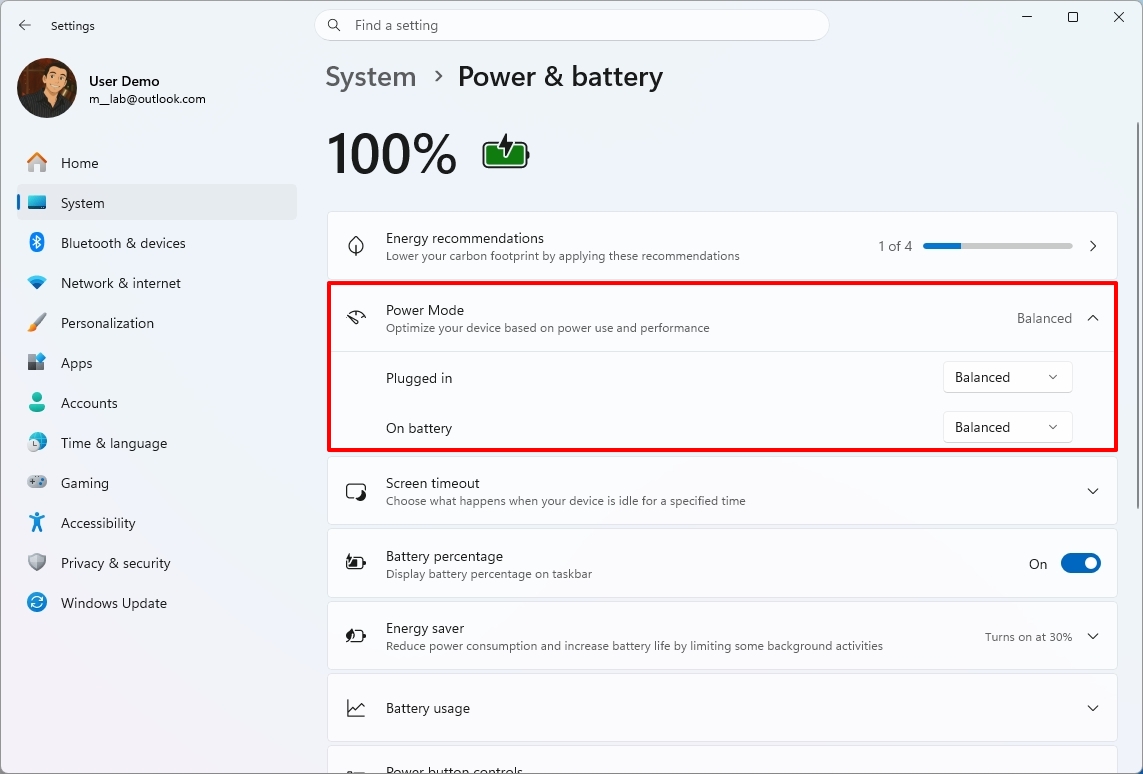
Task: Click the Energy saver icon
Action: pos(356,636)
